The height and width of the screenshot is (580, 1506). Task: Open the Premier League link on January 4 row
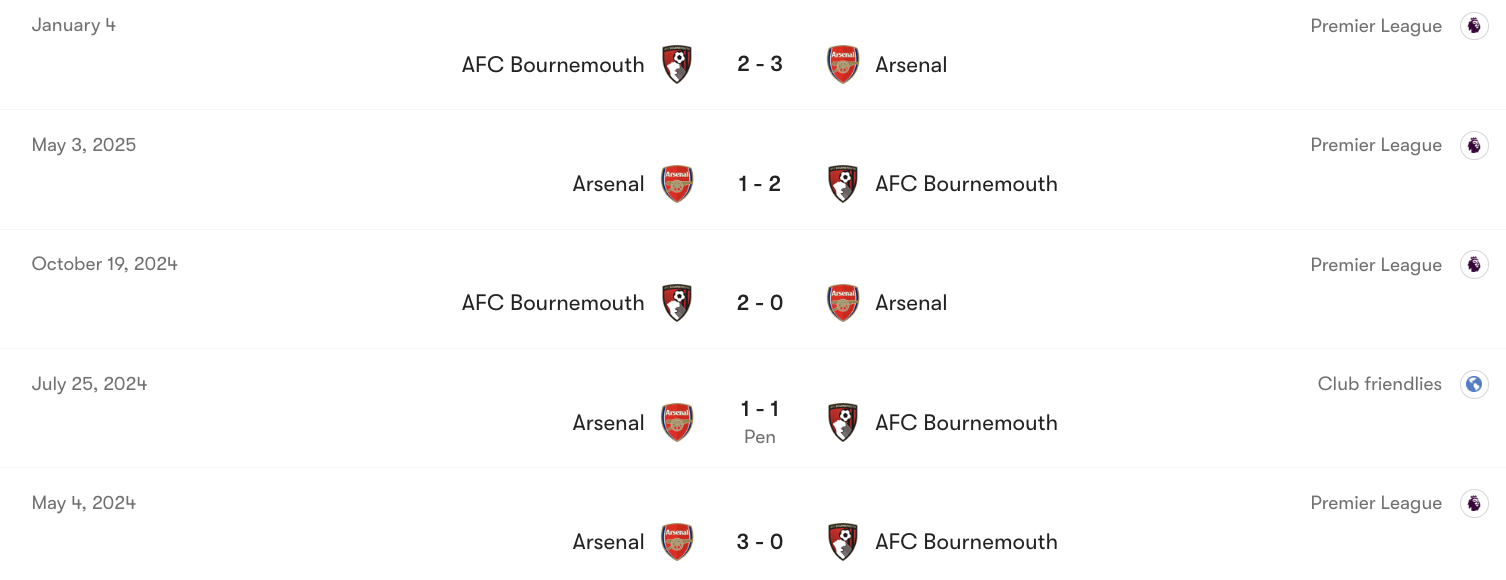(1376, 25)
